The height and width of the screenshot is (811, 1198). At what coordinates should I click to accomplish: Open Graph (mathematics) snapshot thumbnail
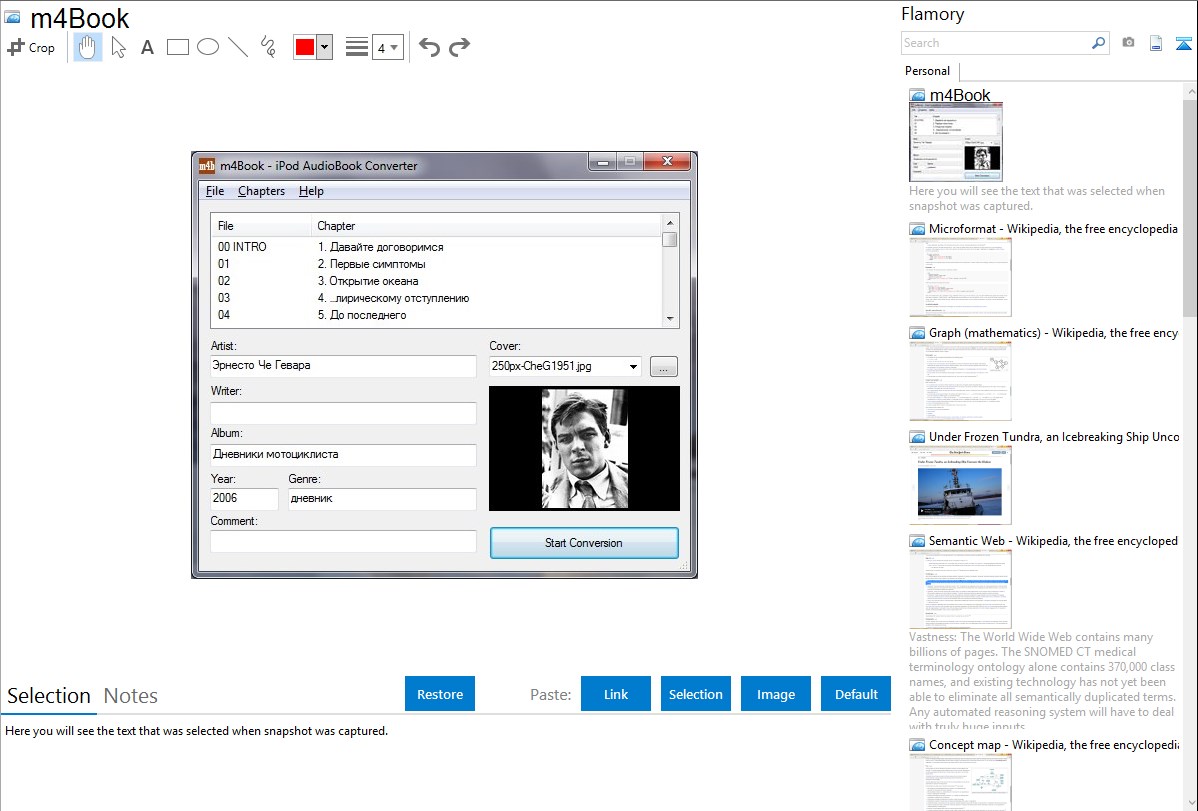coord(960,381)
